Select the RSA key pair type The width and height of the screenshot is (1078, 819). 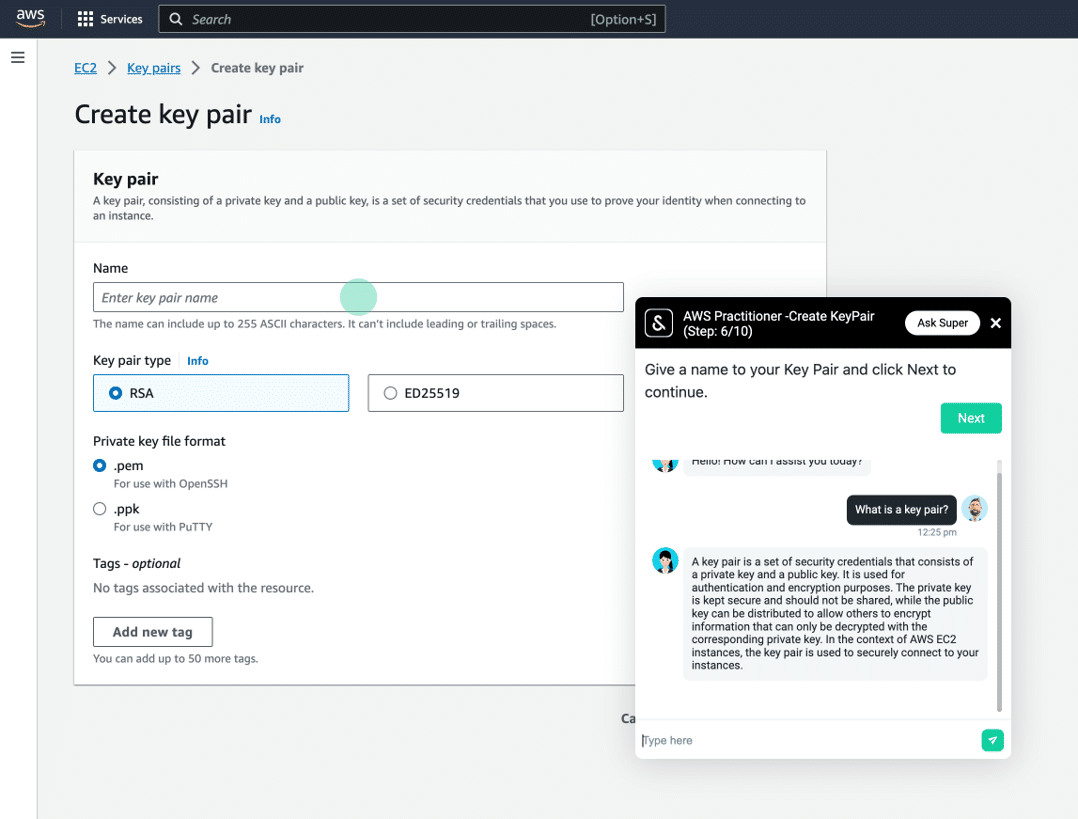pyautogui.click(x=221, y=393)
